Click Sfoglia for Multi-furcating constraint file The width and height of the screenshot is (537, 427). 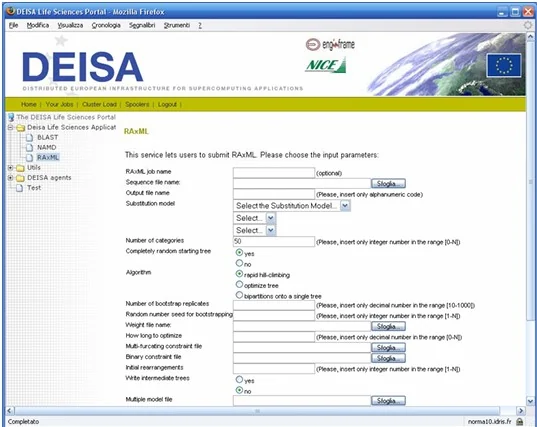(388, 348)
